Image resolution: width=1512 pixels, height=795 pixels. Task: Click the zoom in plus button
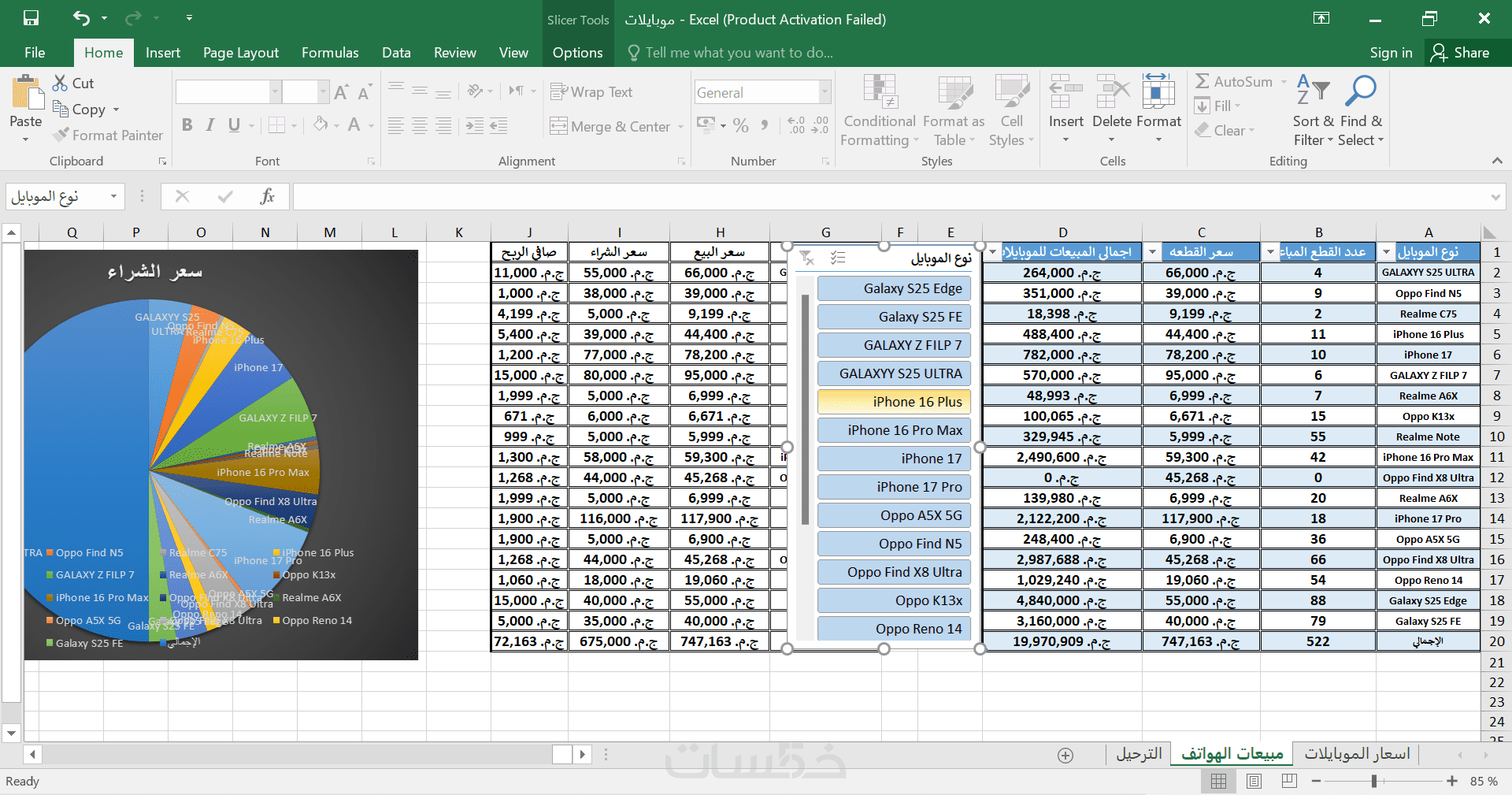[1452, 781]
